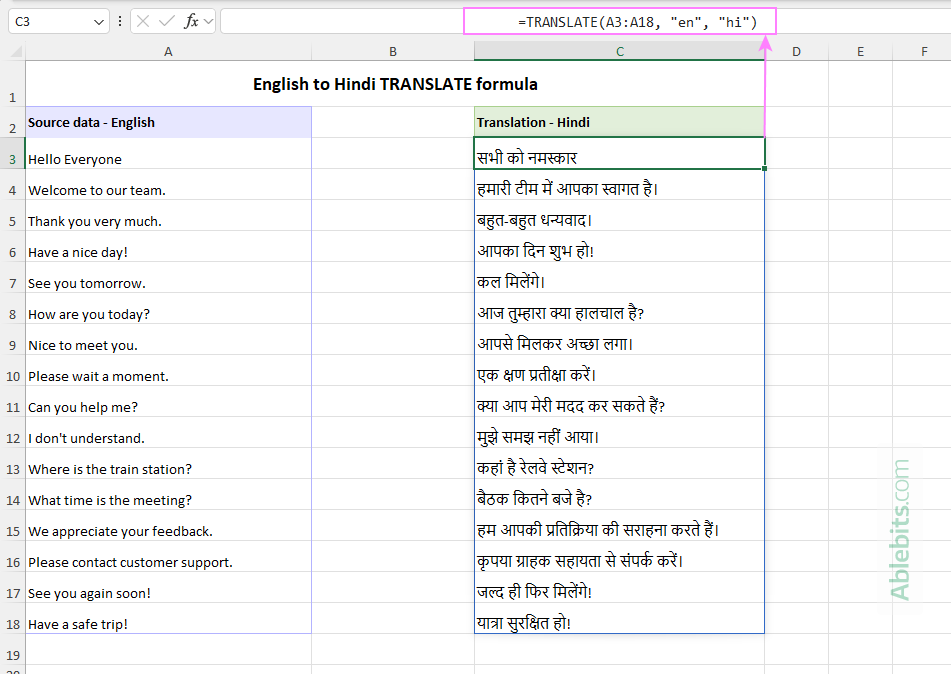Select the cell 'How are you today?'
The width and height of the screenshot is (951, 674).
[x=168, y=308]
